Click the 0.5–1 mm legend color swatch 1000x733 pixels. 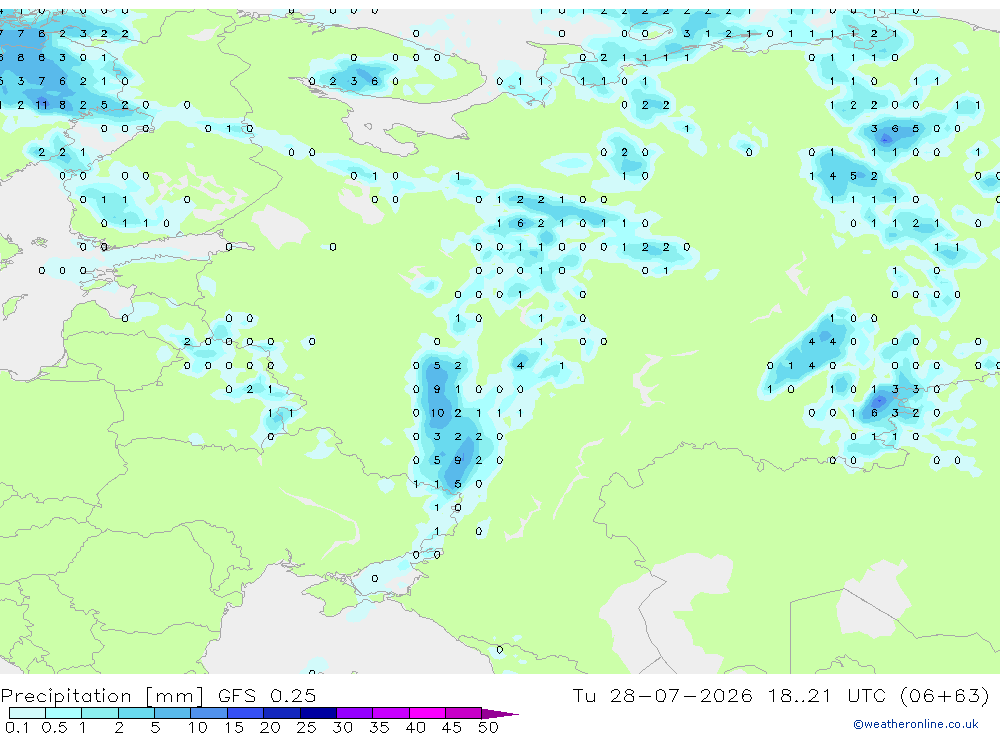pyautogui.click(x=64, y=713)
